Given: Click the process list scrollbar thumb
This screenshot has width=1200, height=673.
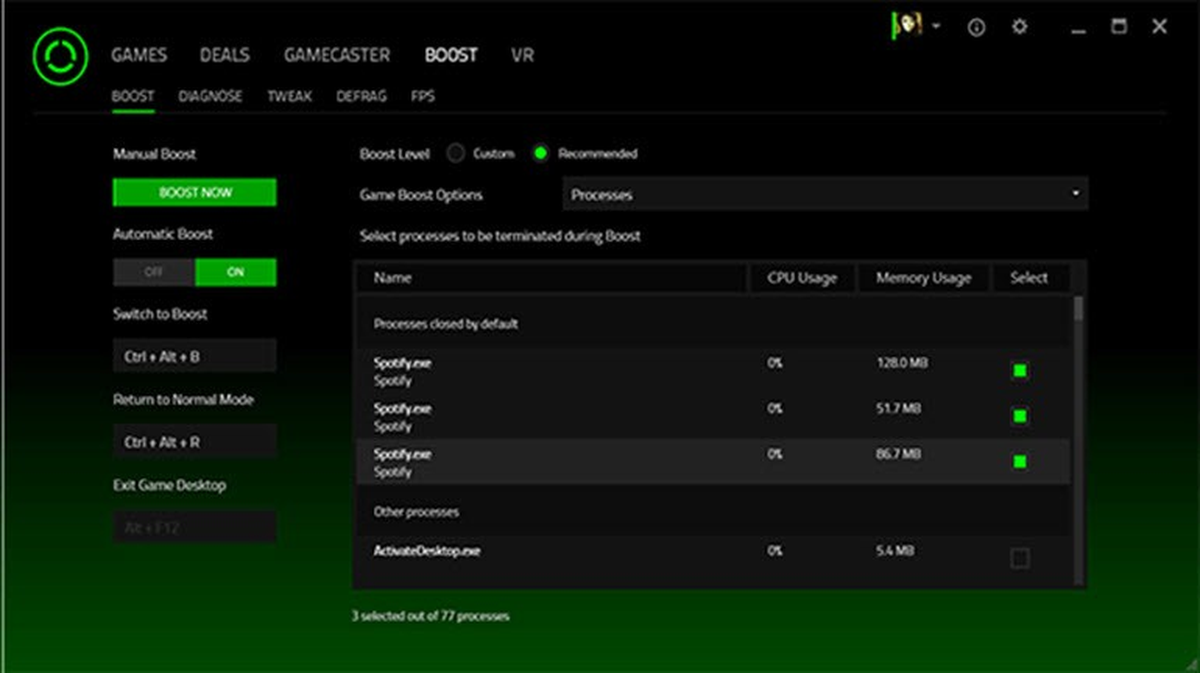Looking at the screenshot, I should click(1078, 307).
